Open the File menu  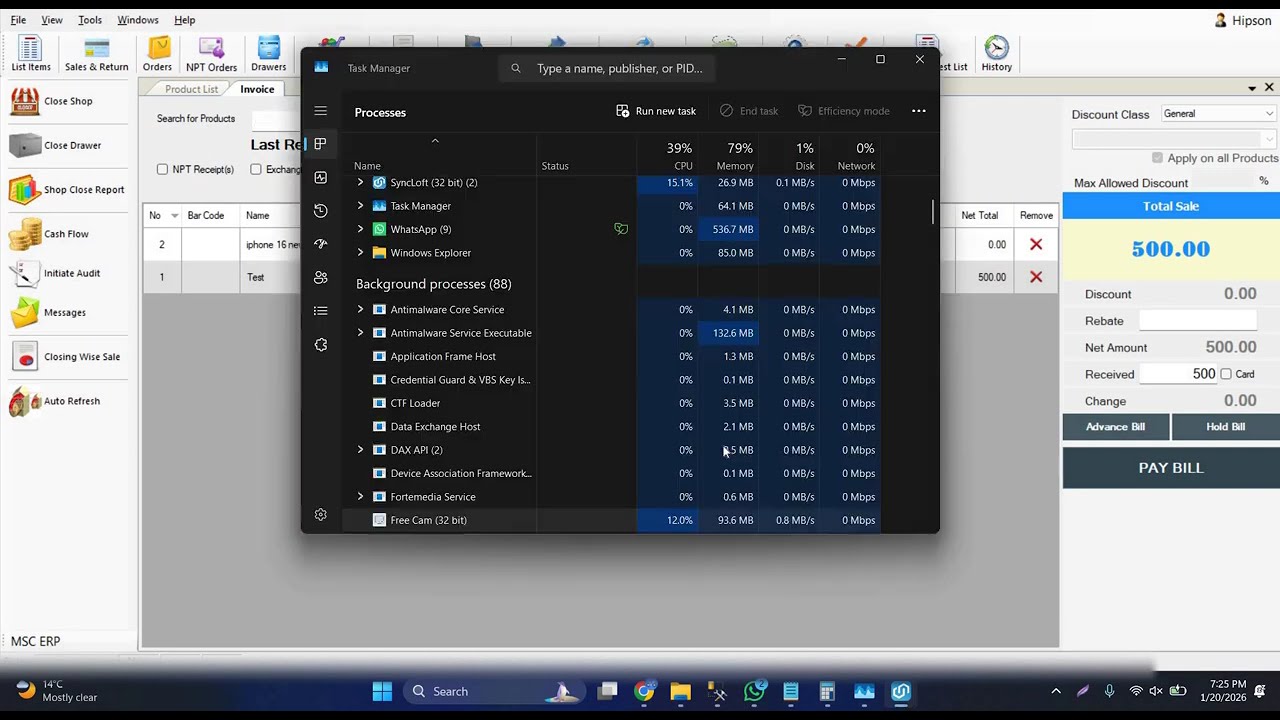click(18, 20)
